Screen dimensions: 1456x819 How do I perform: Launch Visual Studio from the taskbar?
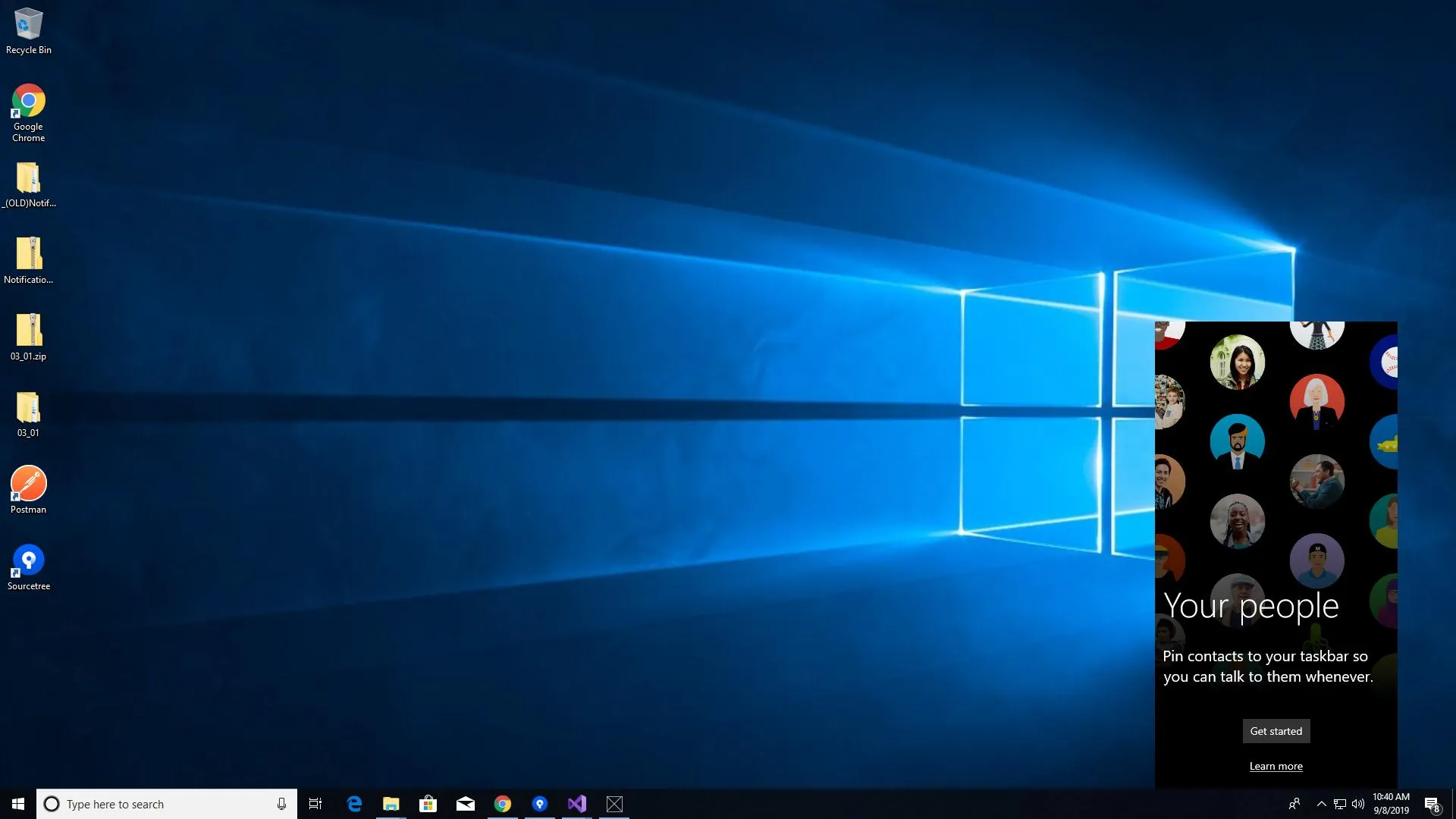[x=577, y=804]
